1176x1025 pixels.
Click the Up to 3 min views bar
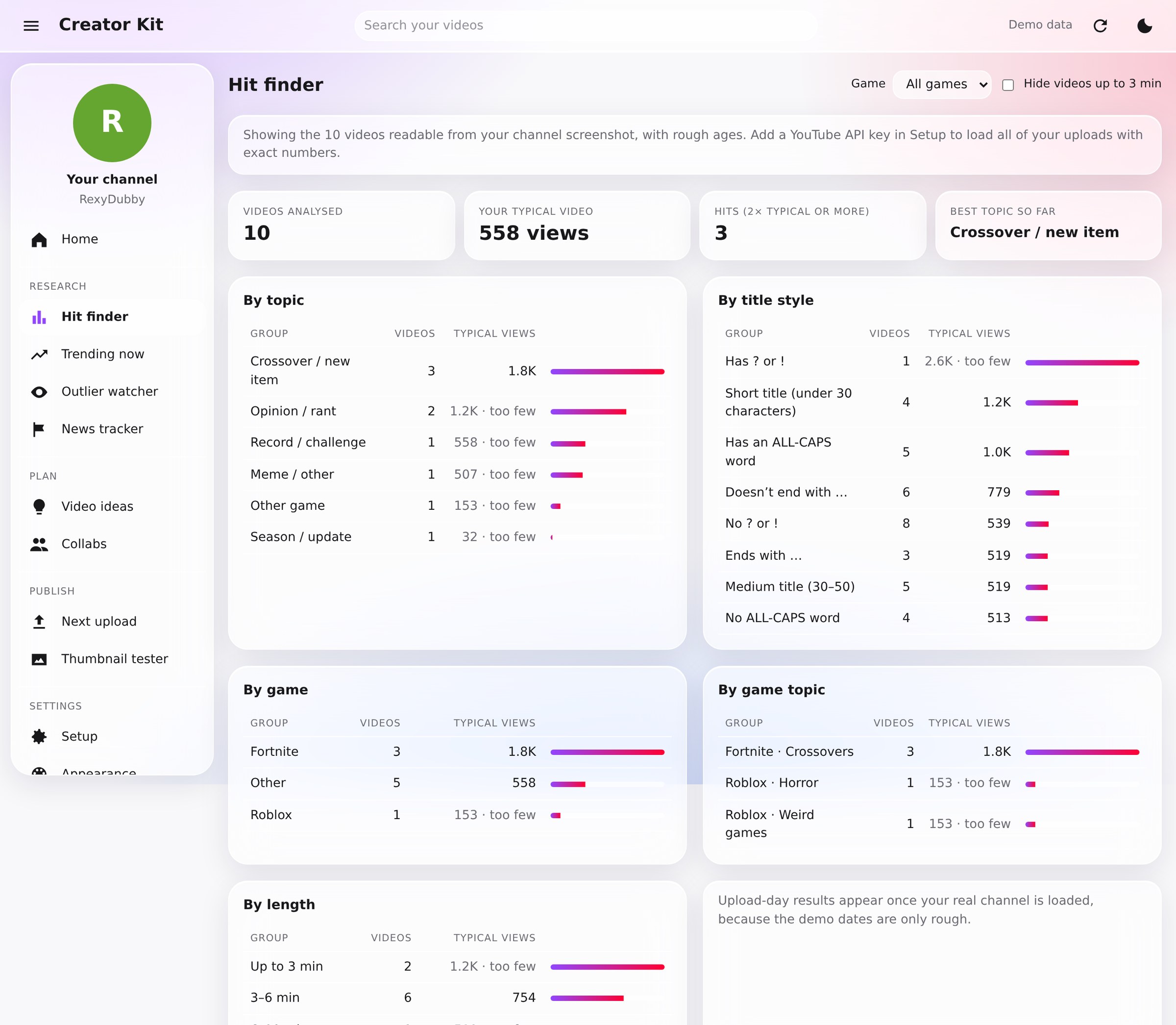click(x=607, y=967)
